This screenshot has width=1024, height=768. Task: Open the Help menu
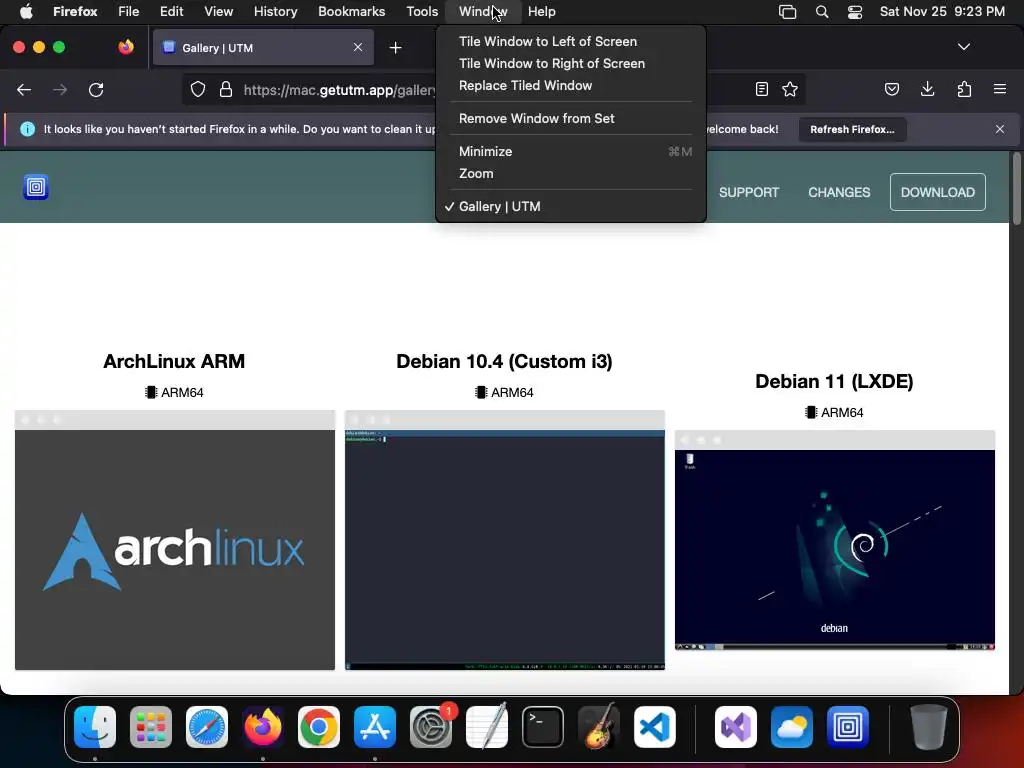541,12
